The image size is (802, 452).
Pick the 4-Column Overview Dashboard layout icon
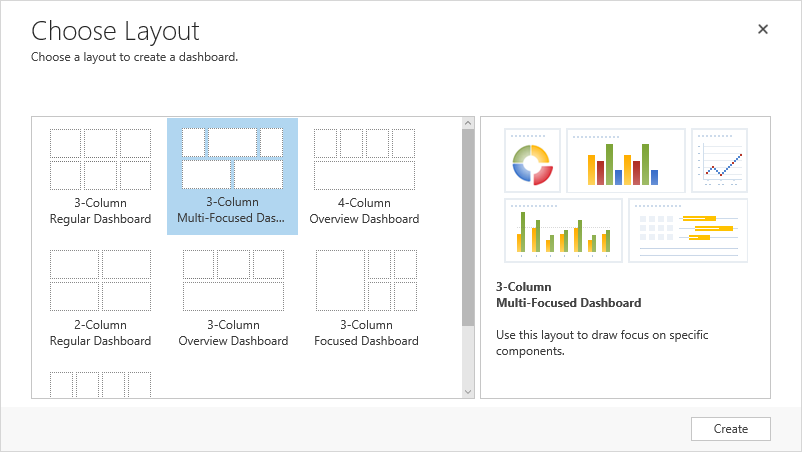pyautogui.click(x=364, y=159)
